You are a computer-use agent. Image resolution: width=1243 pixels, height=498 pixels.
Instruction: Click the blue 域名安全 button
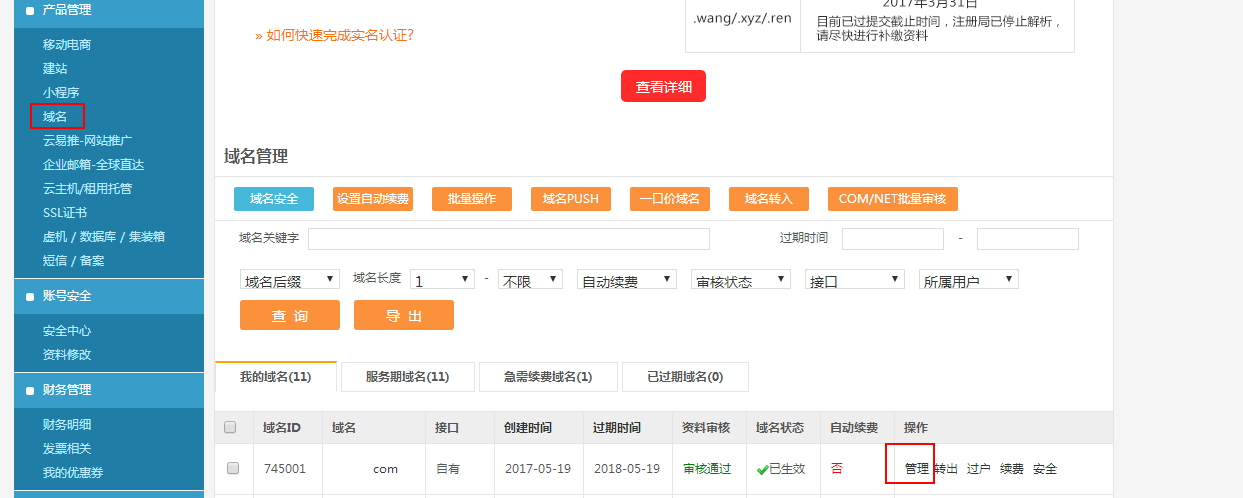click(x=274, y=199)
